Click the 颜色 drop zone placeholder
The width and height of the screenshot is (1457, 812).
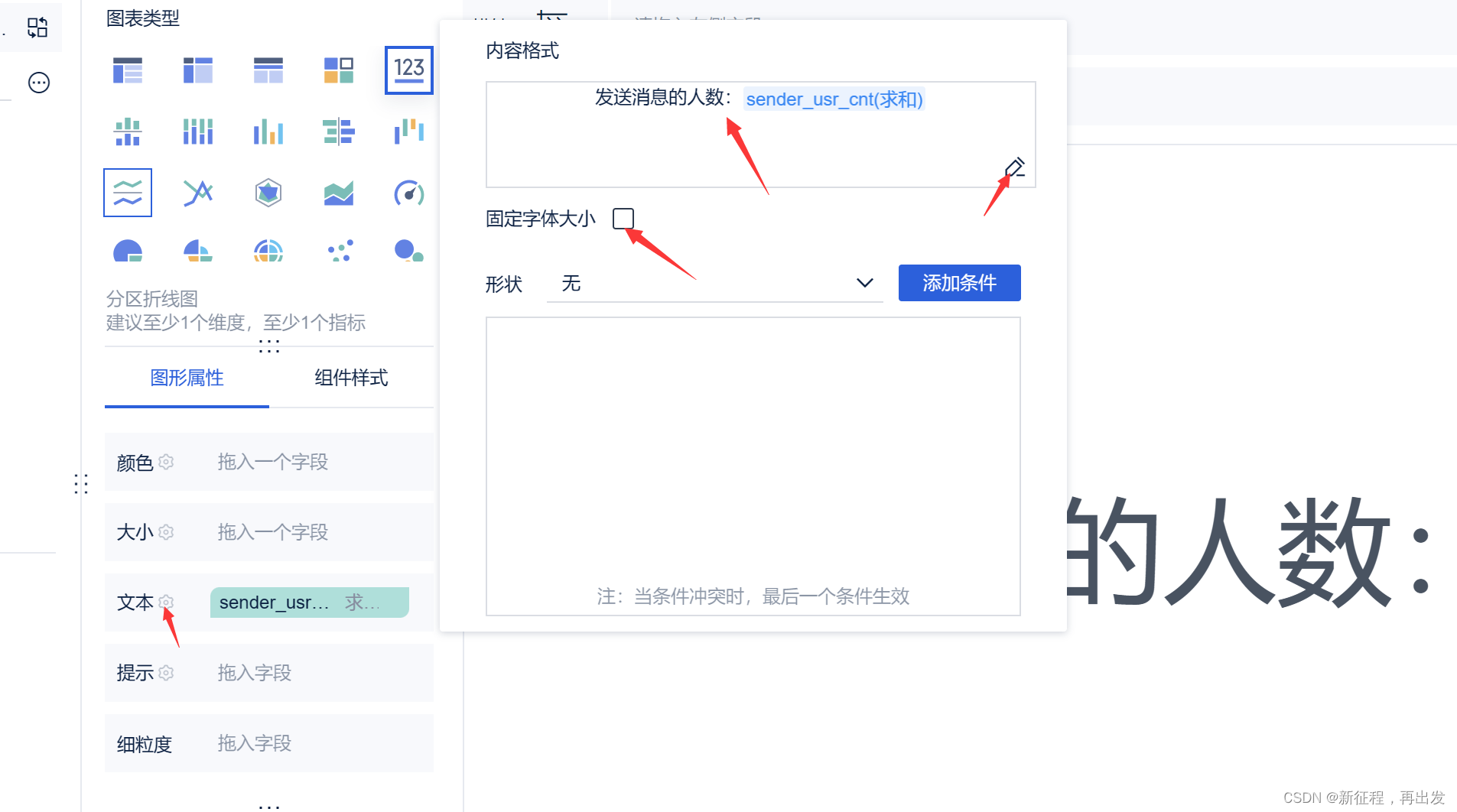pos(273,462)
